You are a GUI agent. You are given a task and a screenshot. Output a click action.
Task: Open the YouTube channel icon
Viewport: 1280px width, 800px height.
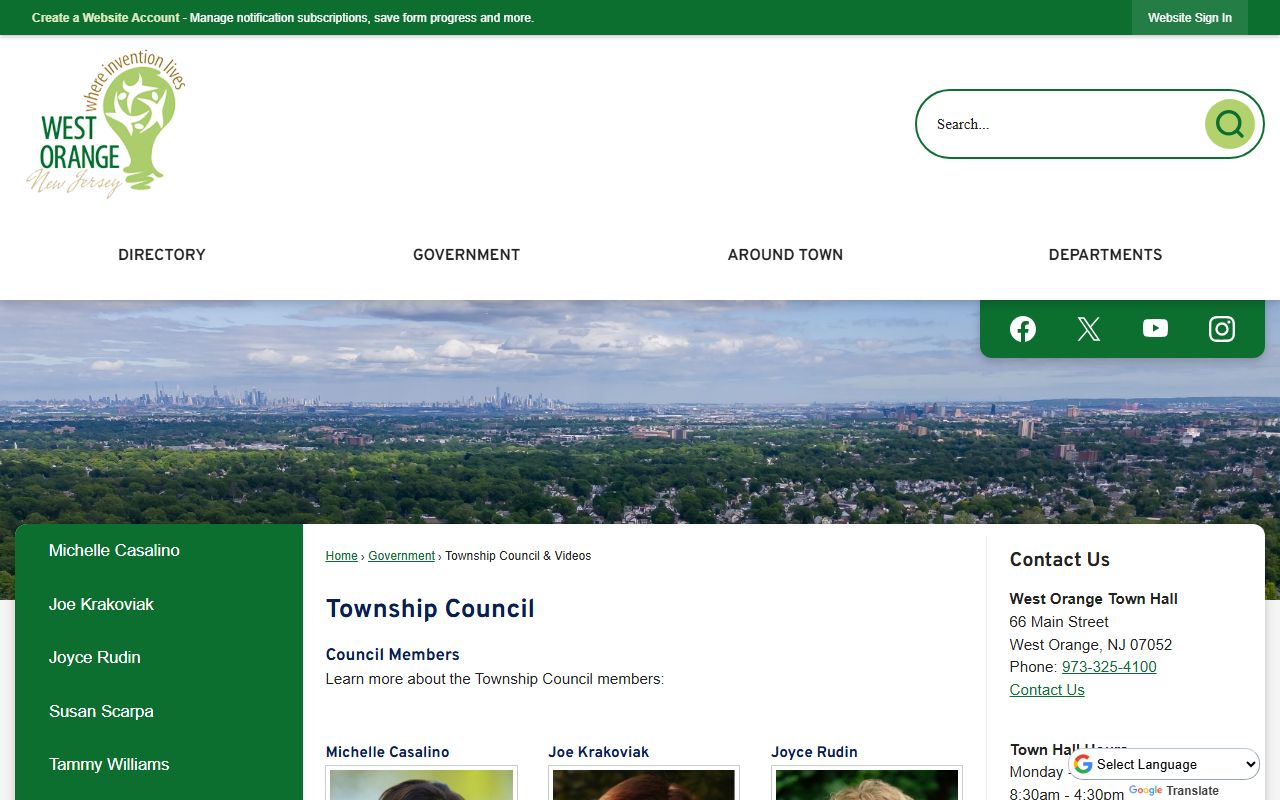coord(1155,329)
